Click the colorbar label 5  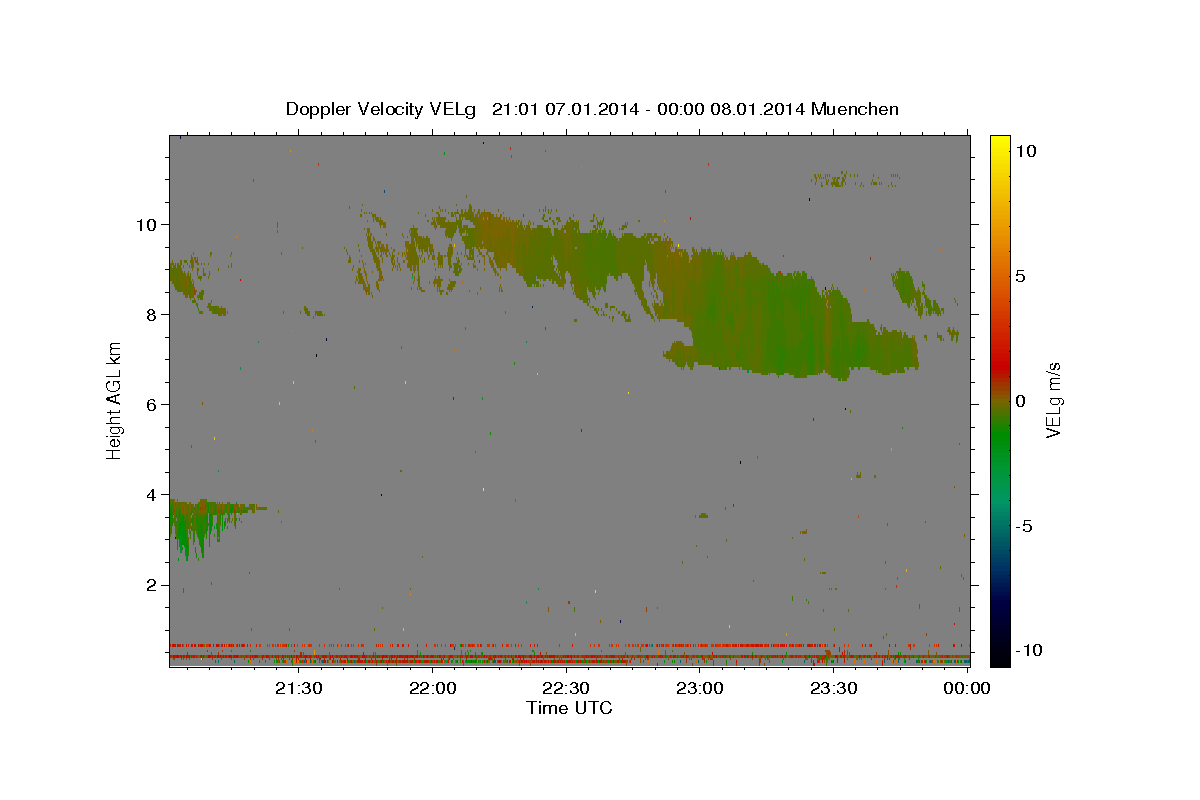[x=1020, y=276]
